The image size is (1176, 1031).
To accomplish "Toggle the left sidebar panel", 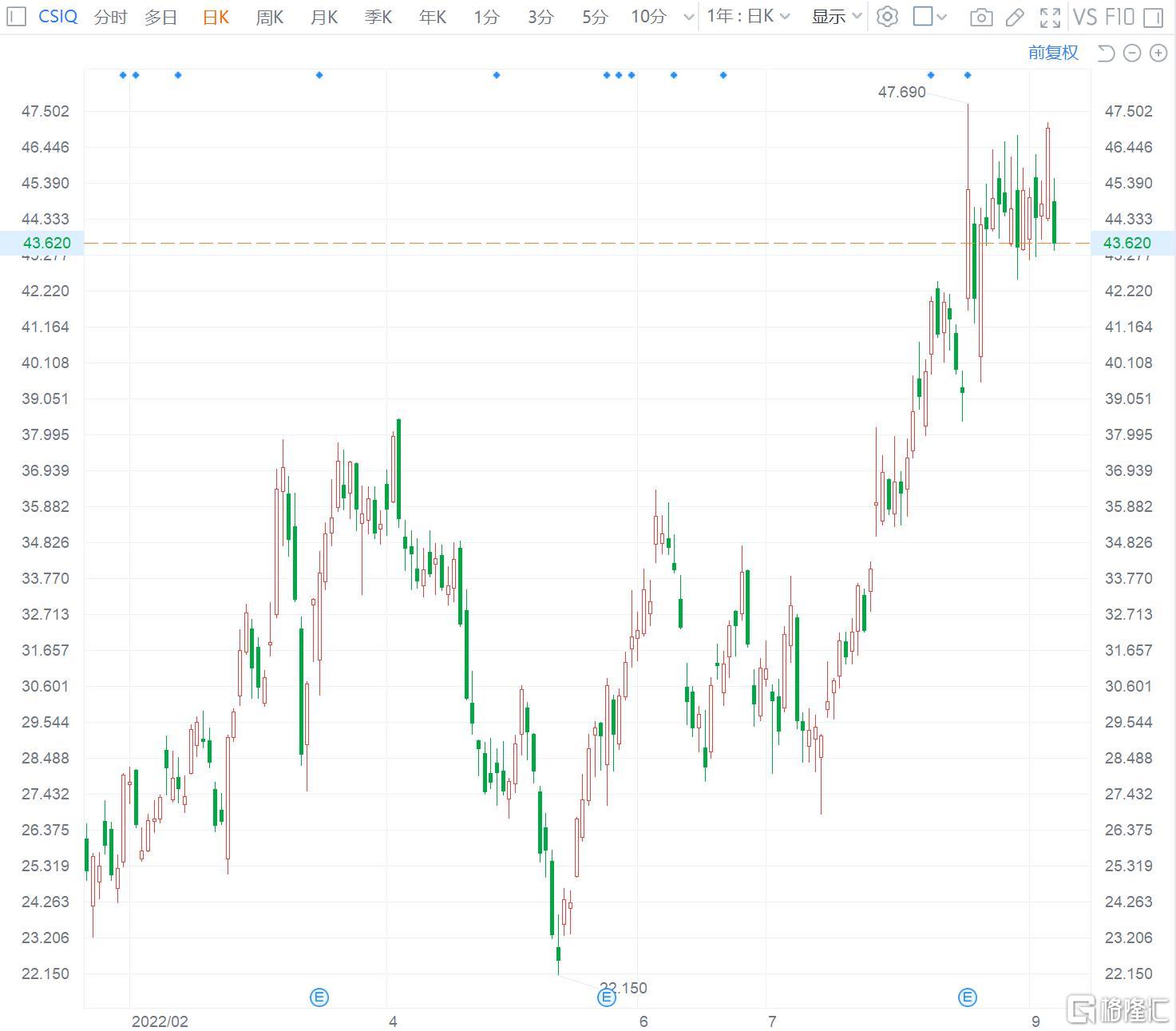I will [16, 17].
